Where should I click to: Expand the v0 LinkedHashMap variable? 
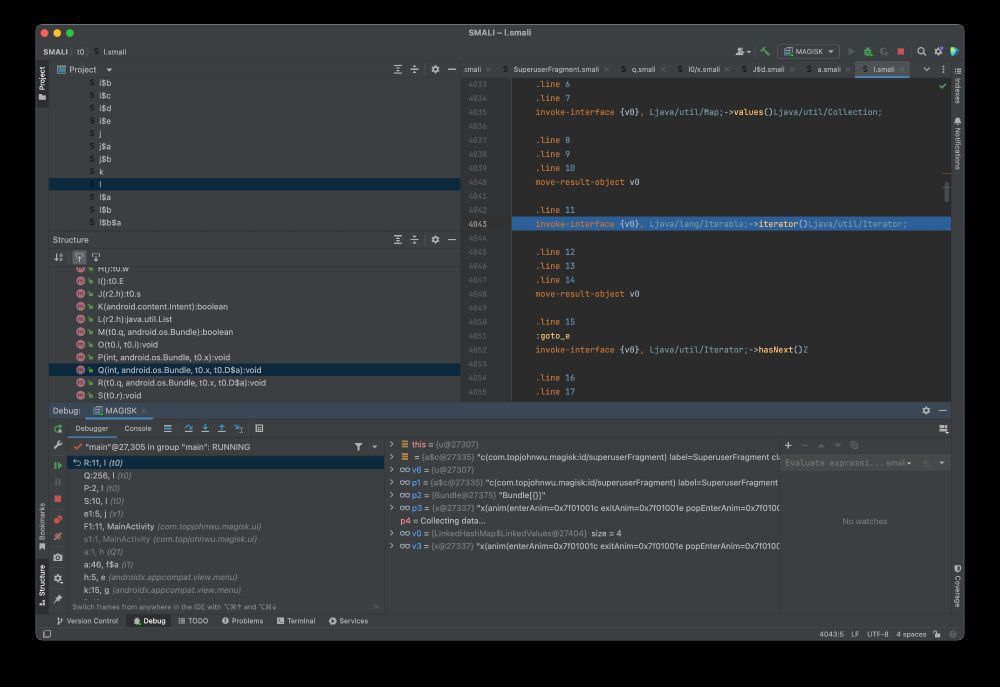392,533
